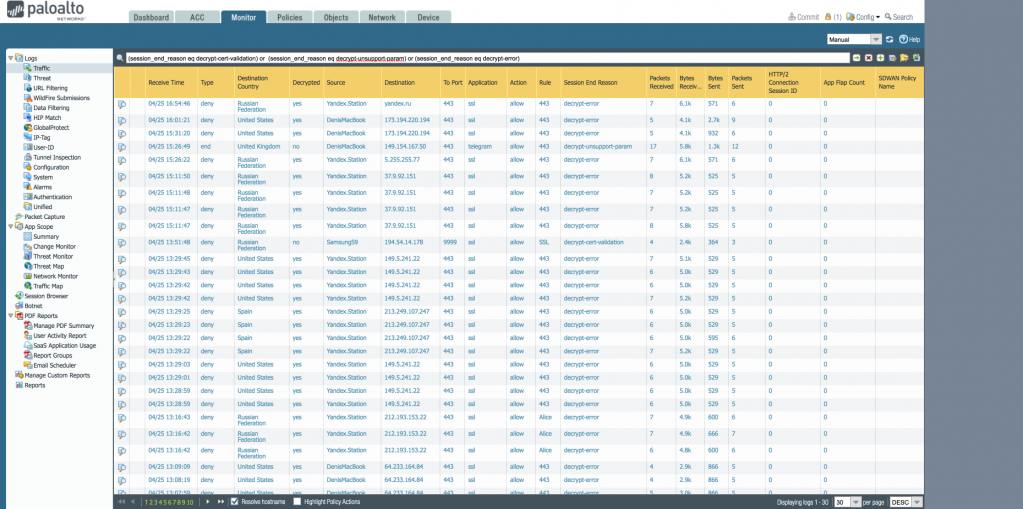Switch to the ACC tab
This screenshot has width=1023, height=509.
tap(198, 18)
